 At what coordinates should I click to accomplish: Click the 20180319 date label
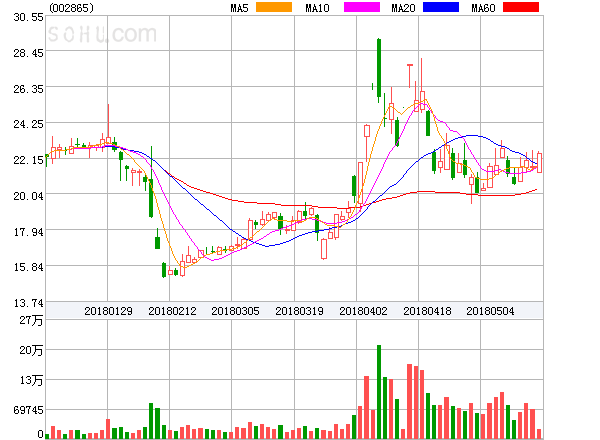pos(299,311)
